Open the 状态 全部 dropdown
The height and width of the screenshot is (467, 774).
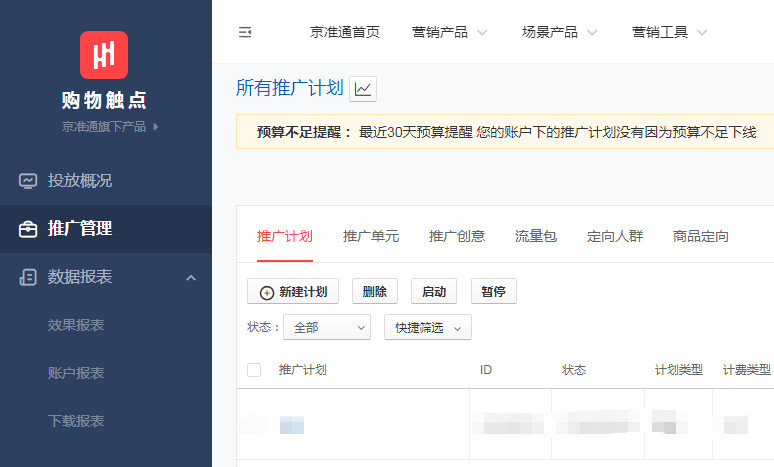(x=327, y=327)
